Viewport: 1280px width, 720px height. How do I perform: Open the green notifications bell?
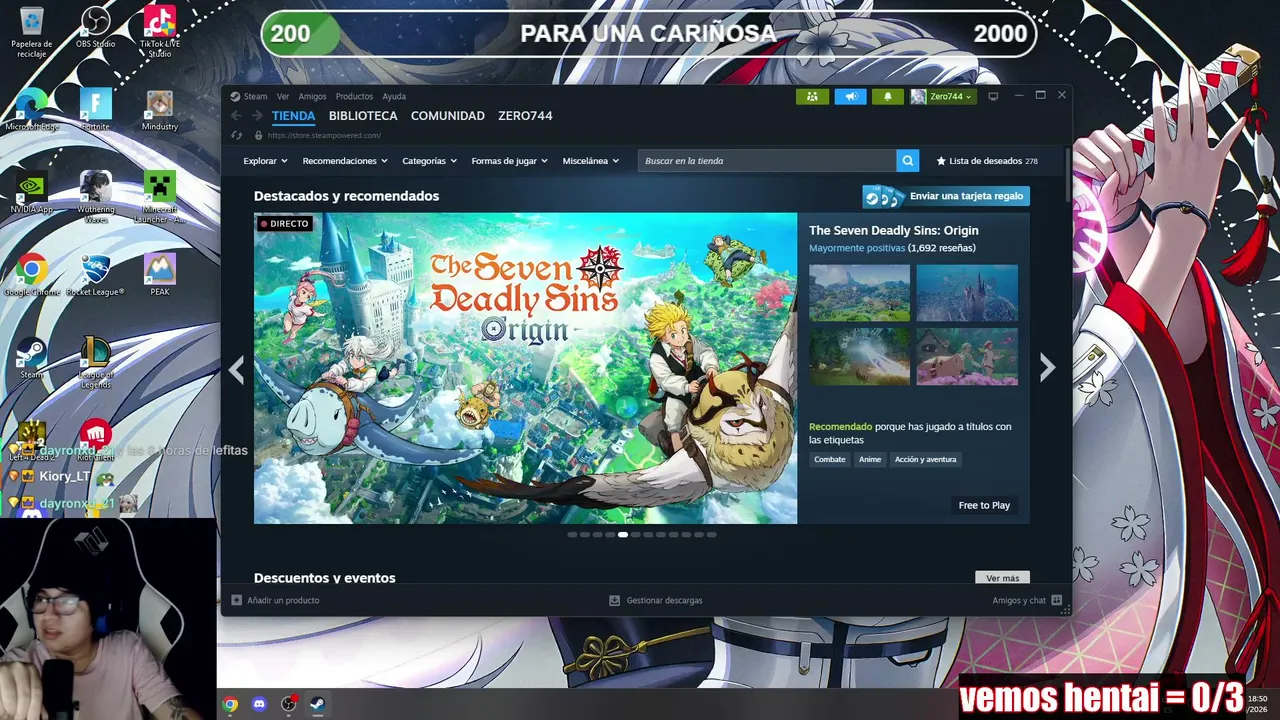point(887,96)
